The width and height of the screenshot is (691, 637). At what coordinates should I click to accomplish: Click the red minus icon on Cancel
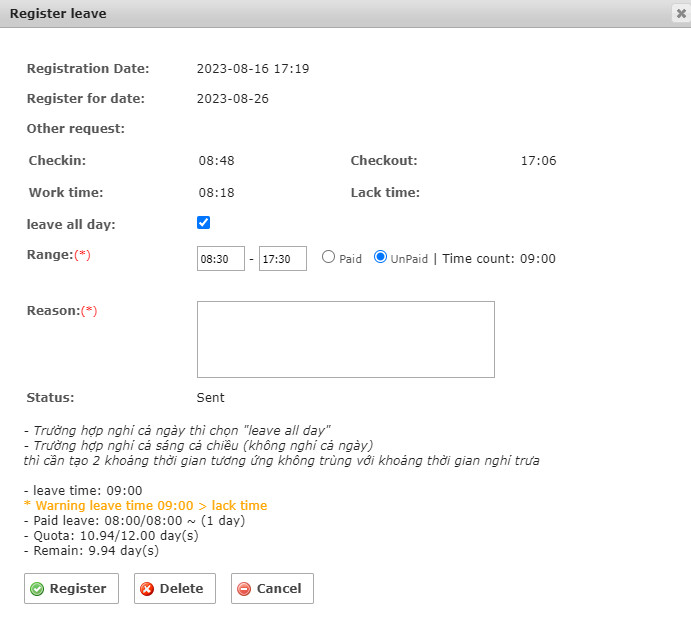(x=244, y=589)
